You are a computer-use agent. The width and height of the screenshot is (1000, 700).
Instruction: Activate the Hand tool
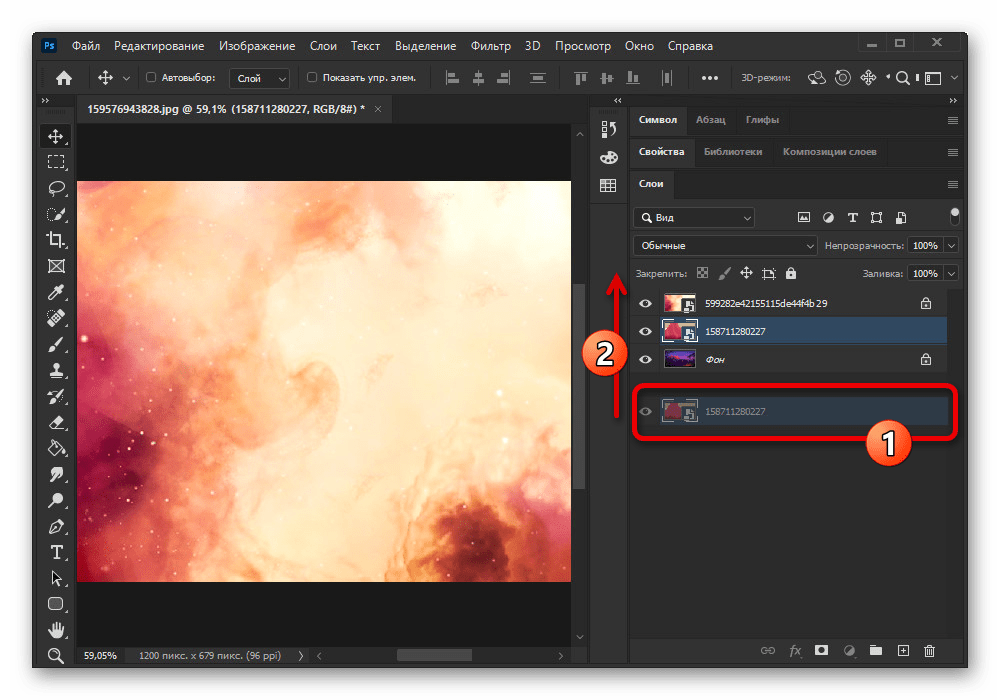pyautogui.click(x=56, y=630)
